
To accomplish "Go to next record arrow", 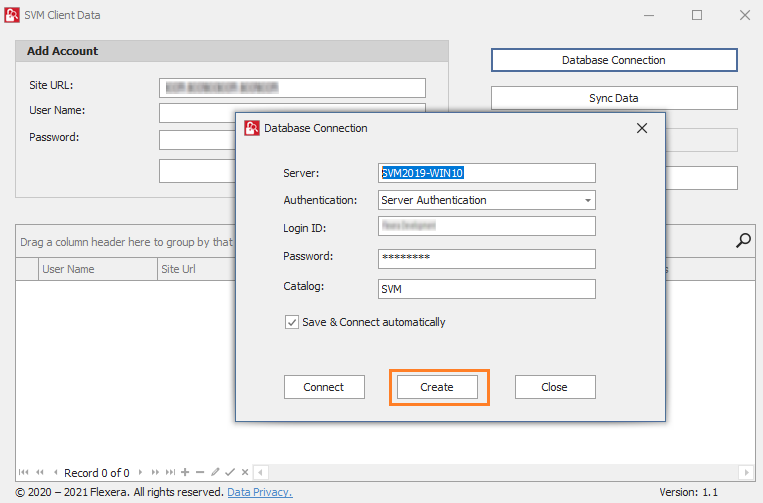I will tap(141, 472).
